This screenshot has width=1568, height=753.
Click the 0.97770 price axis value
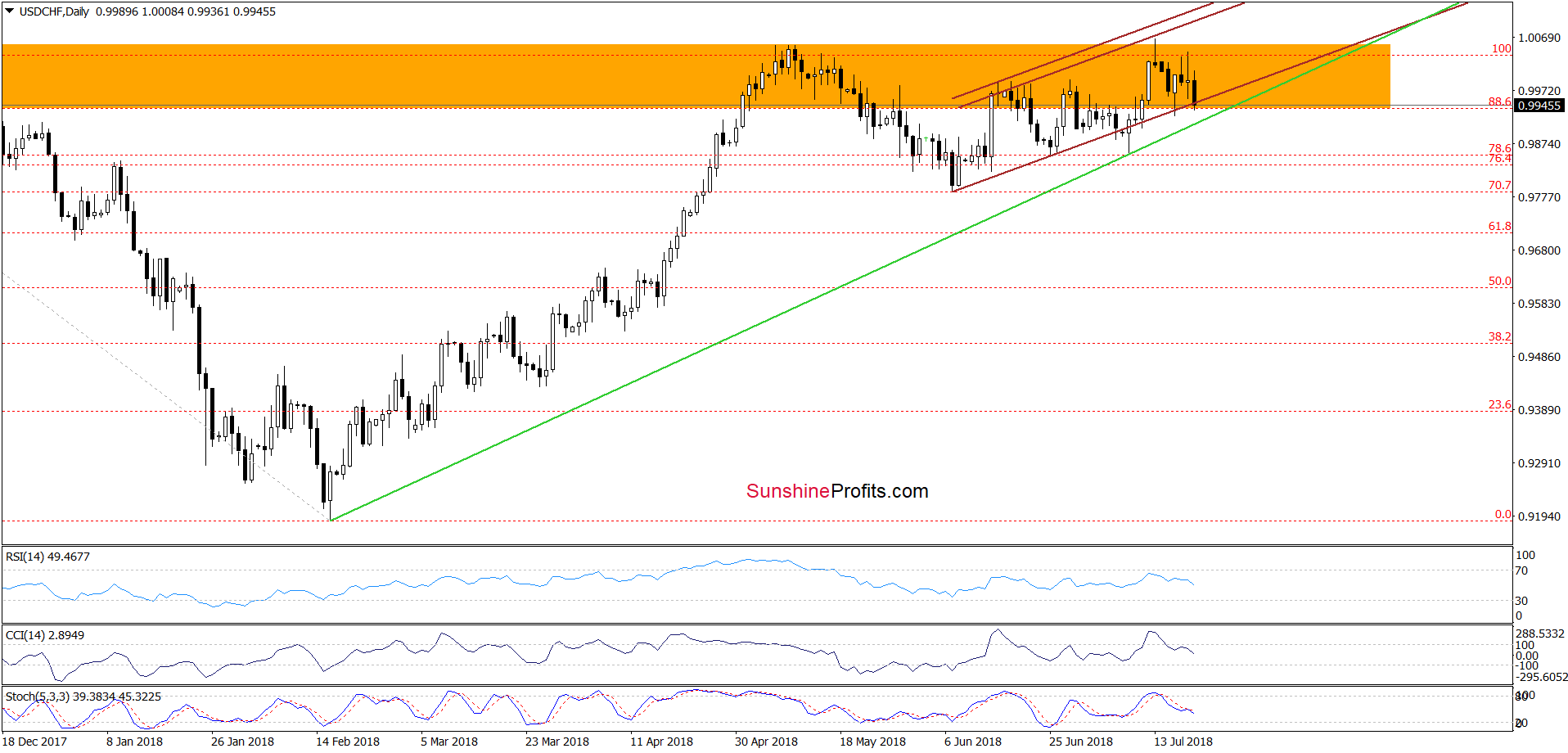[1539, 197]
